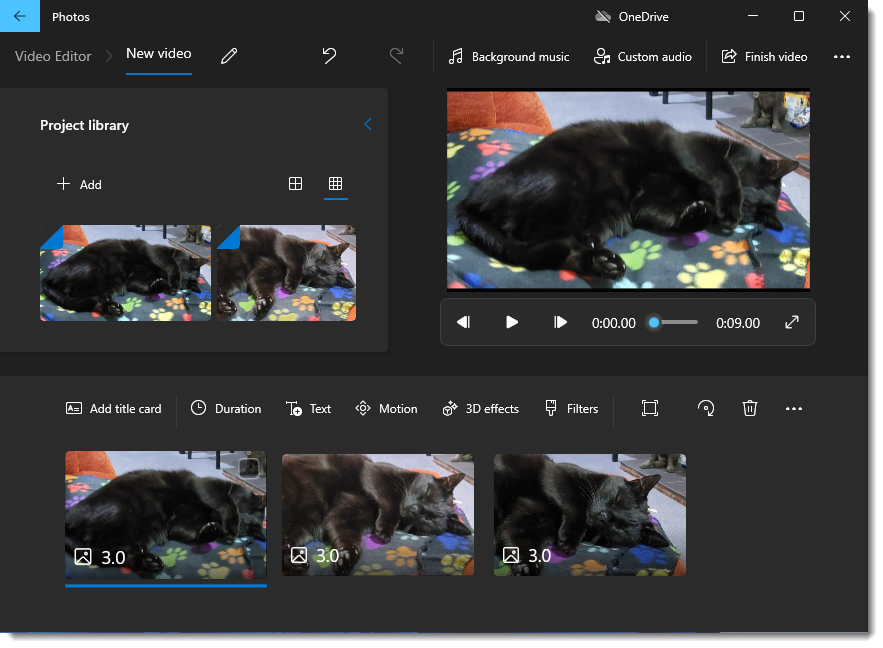Open the timeline toolbar overflow menu
Image resolution: width=883 pixels, height=648 pixels.
click(794, 408)
